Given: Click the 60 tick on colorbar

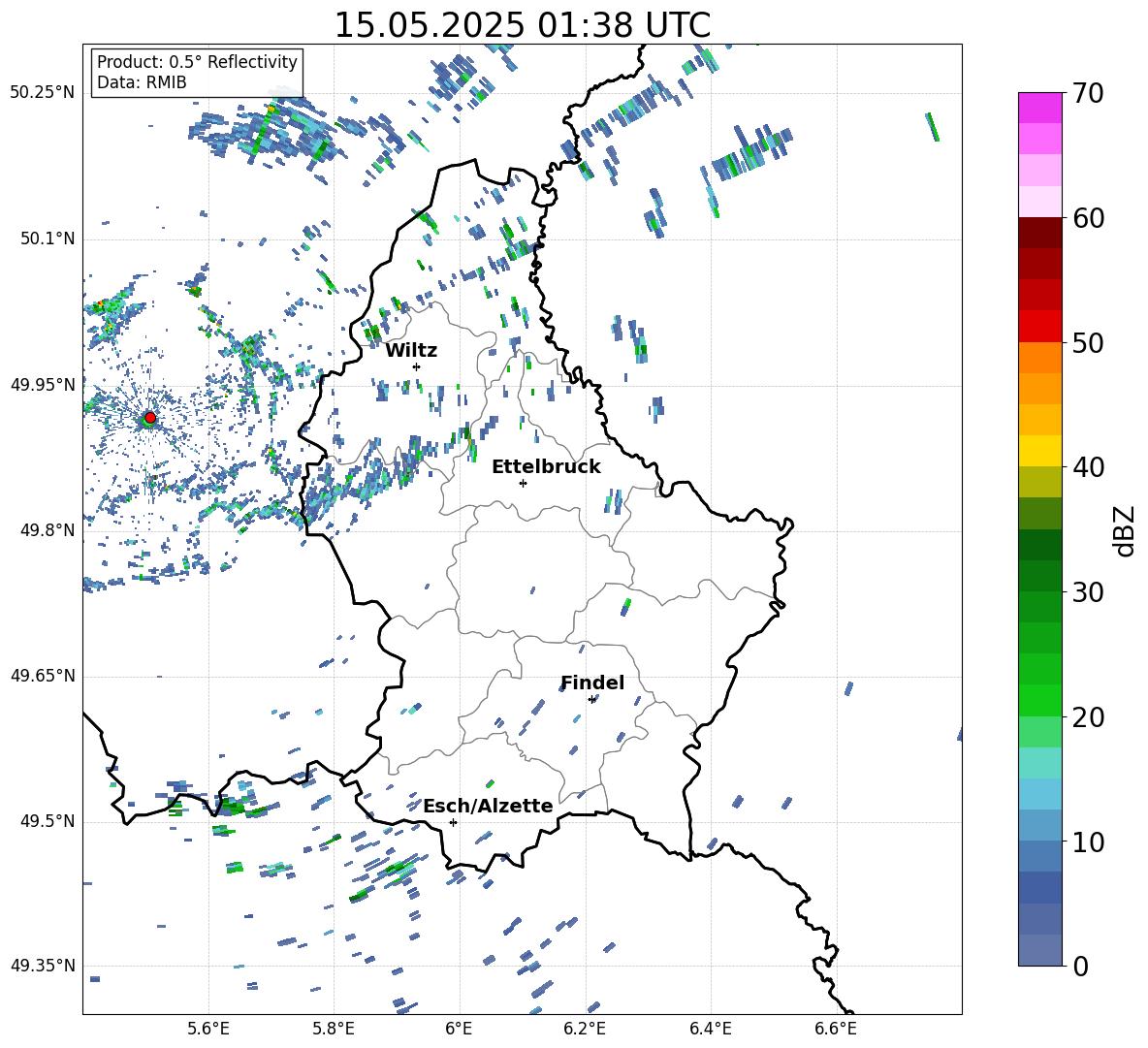Looking at the screenshot, I should [1088, 218].
